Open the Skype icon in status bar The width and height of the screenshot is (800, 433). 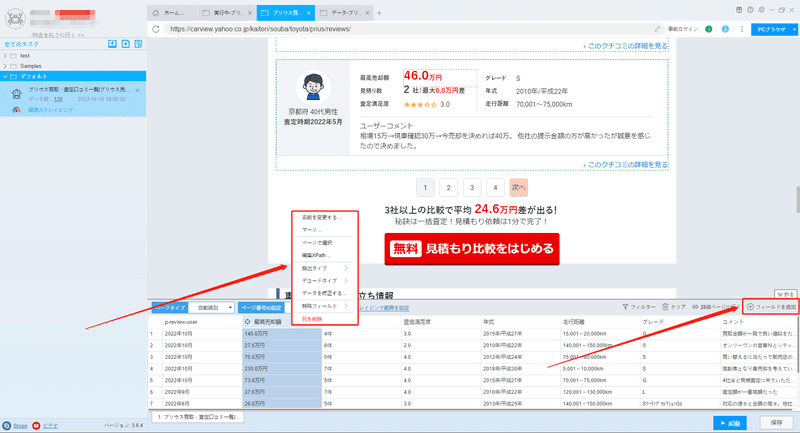7,425
